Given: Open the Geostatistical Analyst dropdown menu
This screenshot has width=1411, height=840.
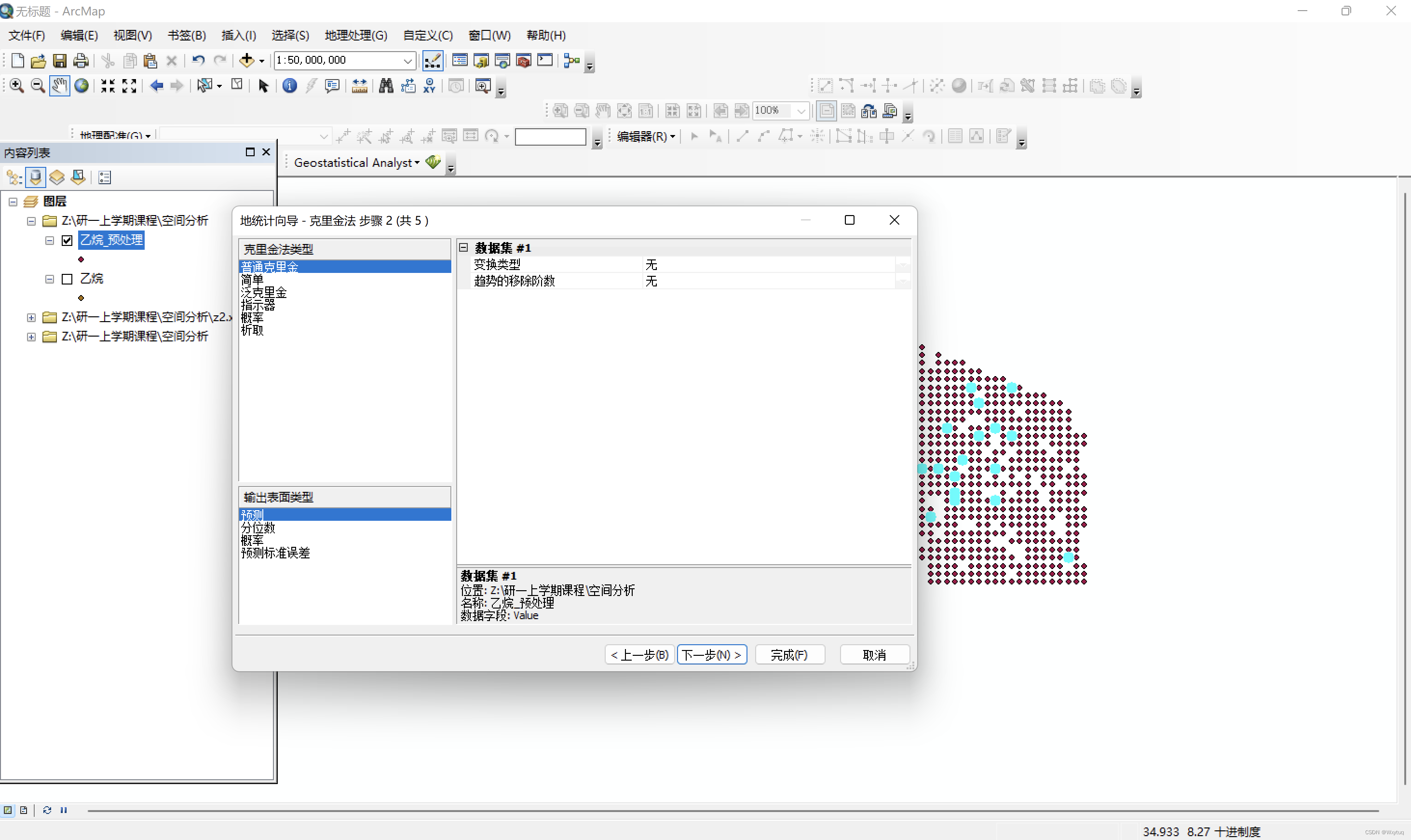Looking at the screenshot, I should coord(356,163).
